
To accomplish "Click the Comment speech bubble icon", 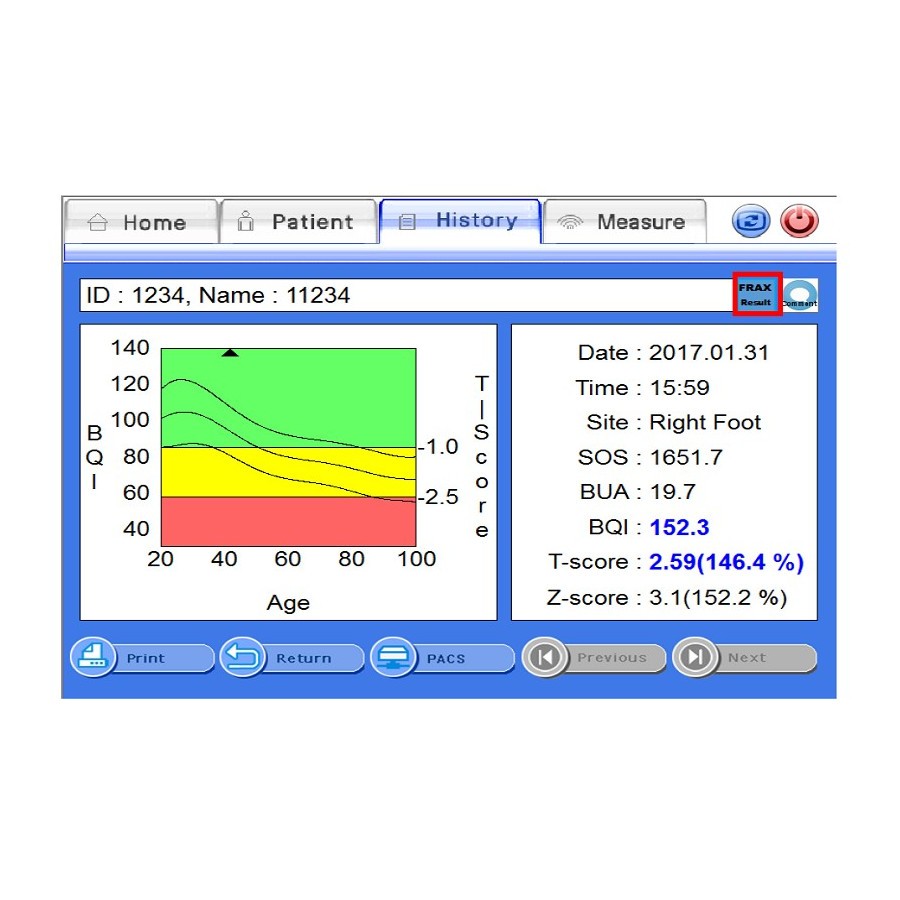I will point(800,295).
